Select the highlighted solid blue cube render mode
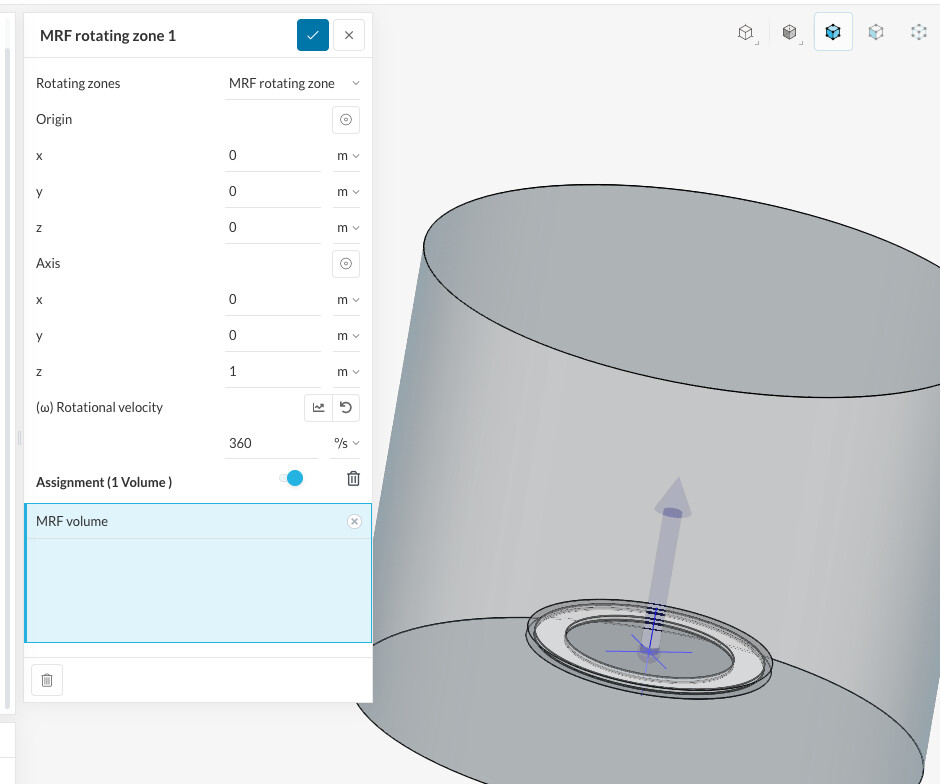This screenshot has width=940, height=784. point(833,32)
